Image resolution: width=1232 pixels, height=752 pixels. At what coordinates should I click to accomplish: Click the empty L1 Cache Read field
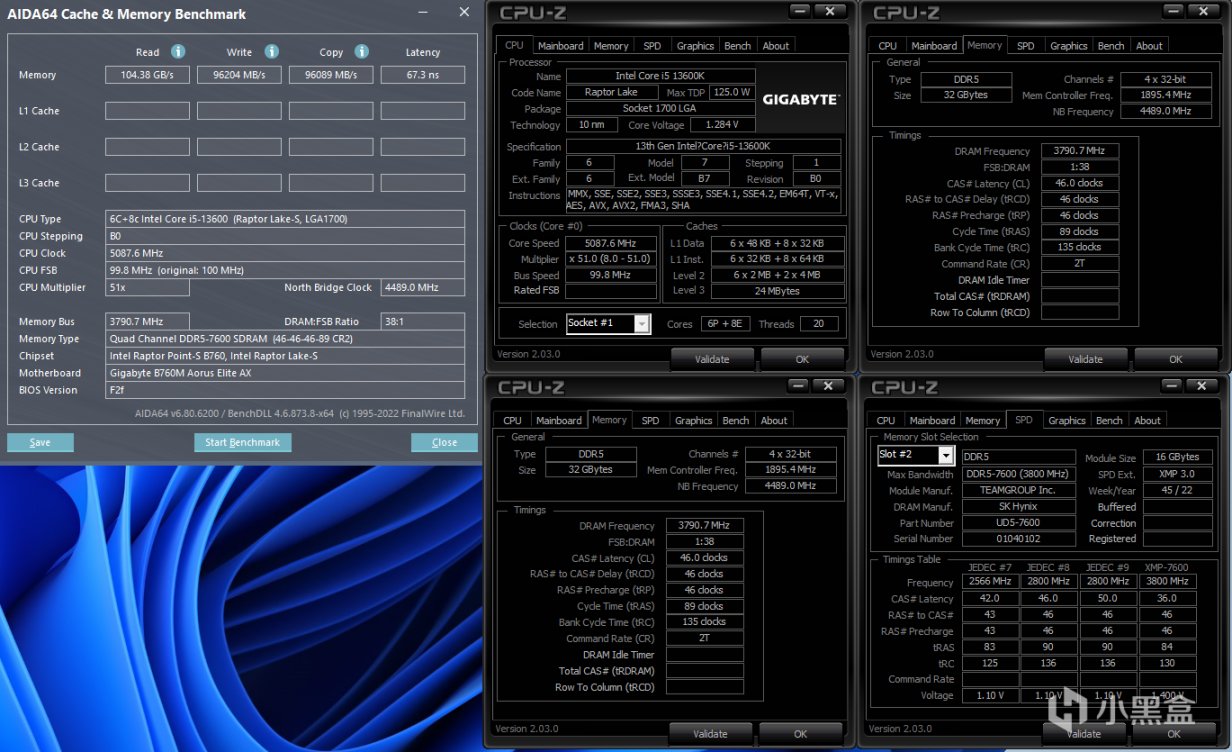click(x=147, y=111)
